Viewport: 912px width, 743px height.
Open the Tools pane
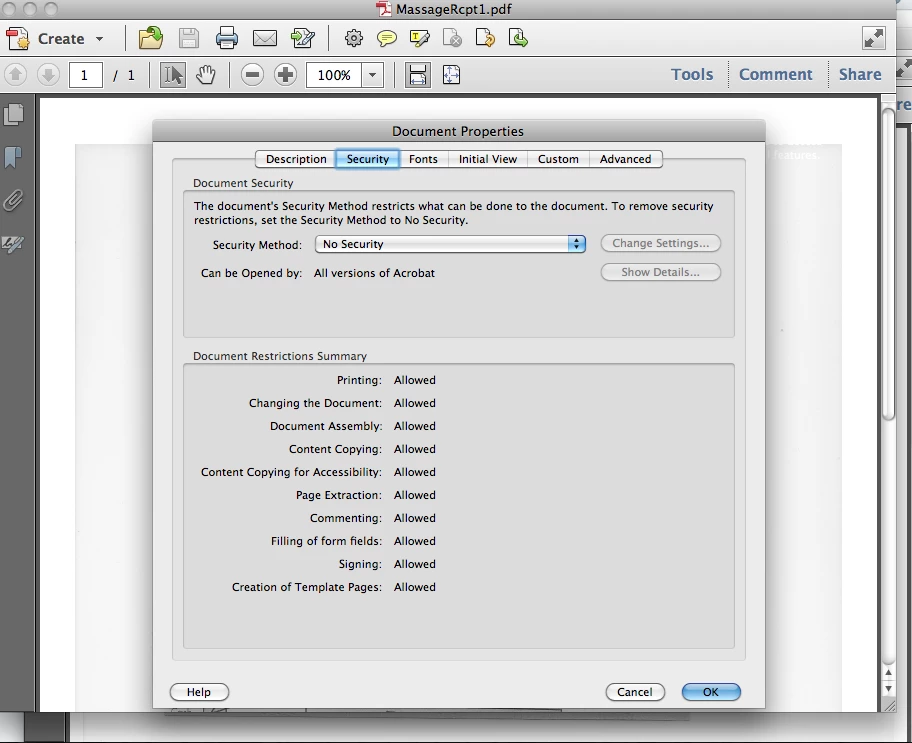[692, 74]
